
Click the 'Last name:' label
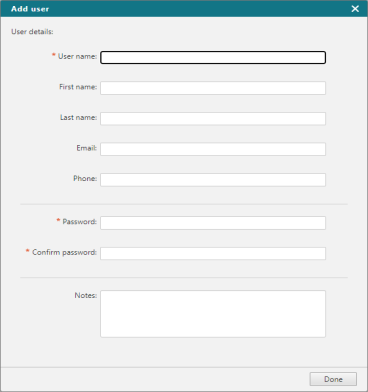pyautogui.click(x=78, y=118)
